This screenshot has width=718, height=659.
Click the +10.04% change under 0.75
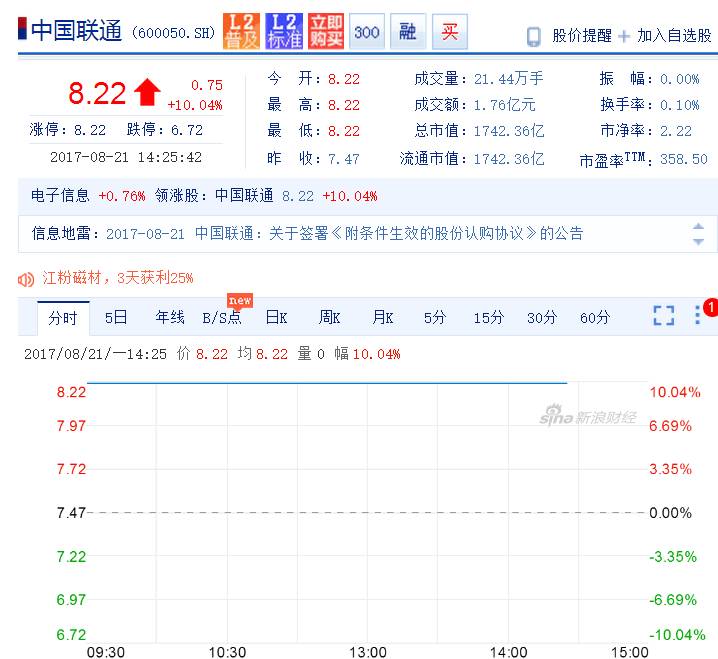coord(195,105)
